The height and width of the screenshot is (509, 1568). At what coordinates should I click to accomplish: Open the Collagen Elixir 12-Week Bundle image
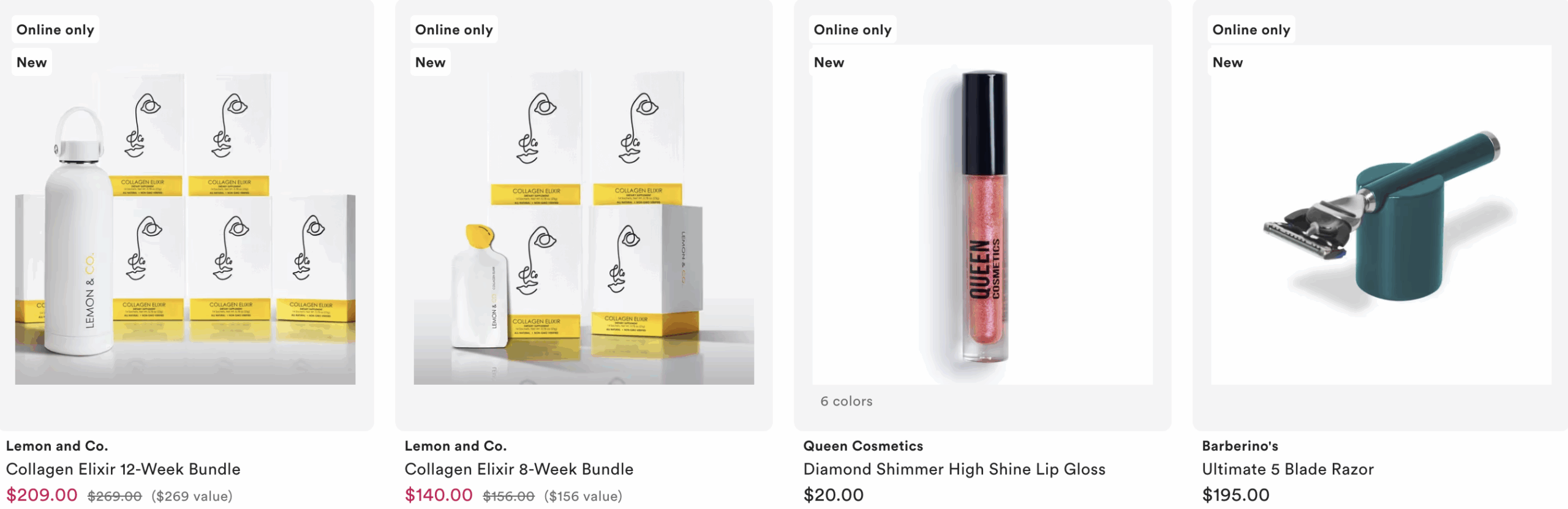point(185,214)
